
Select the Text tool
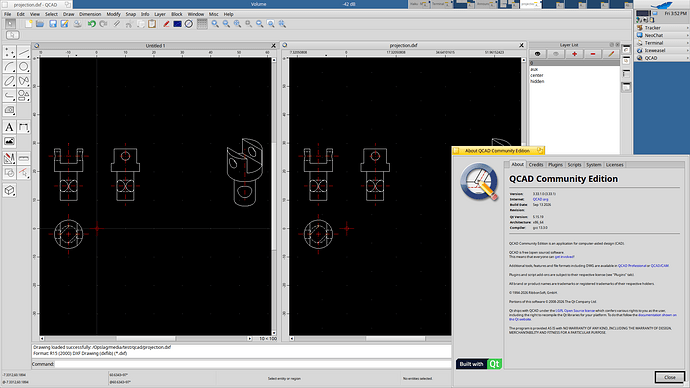pos(9,127)
